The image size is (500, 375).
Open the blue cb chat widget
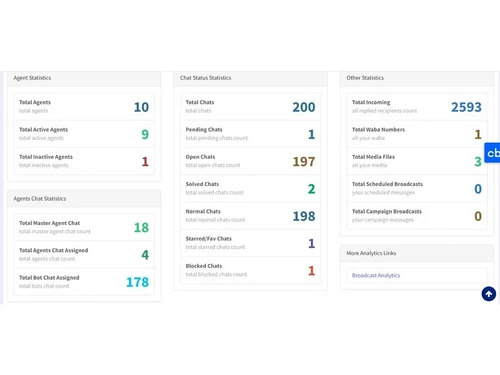point(492,153)
